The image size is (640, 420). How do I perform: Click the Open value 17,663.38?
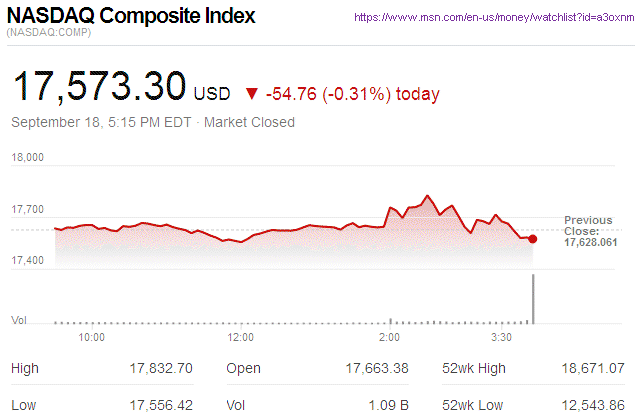coord(375,368)
